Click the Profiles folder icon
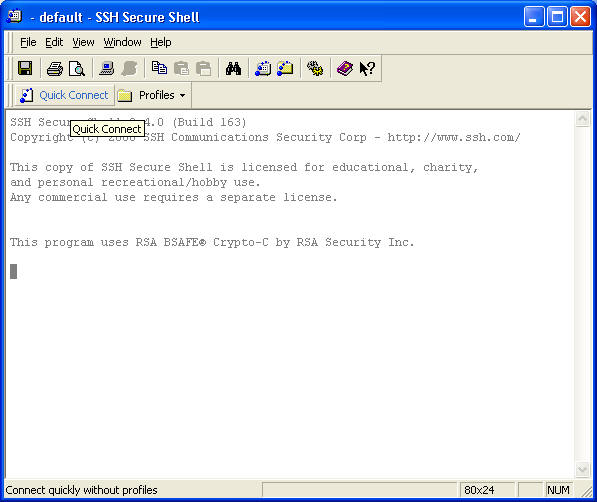Screen dimensions: 597x502 coord(125,96)
